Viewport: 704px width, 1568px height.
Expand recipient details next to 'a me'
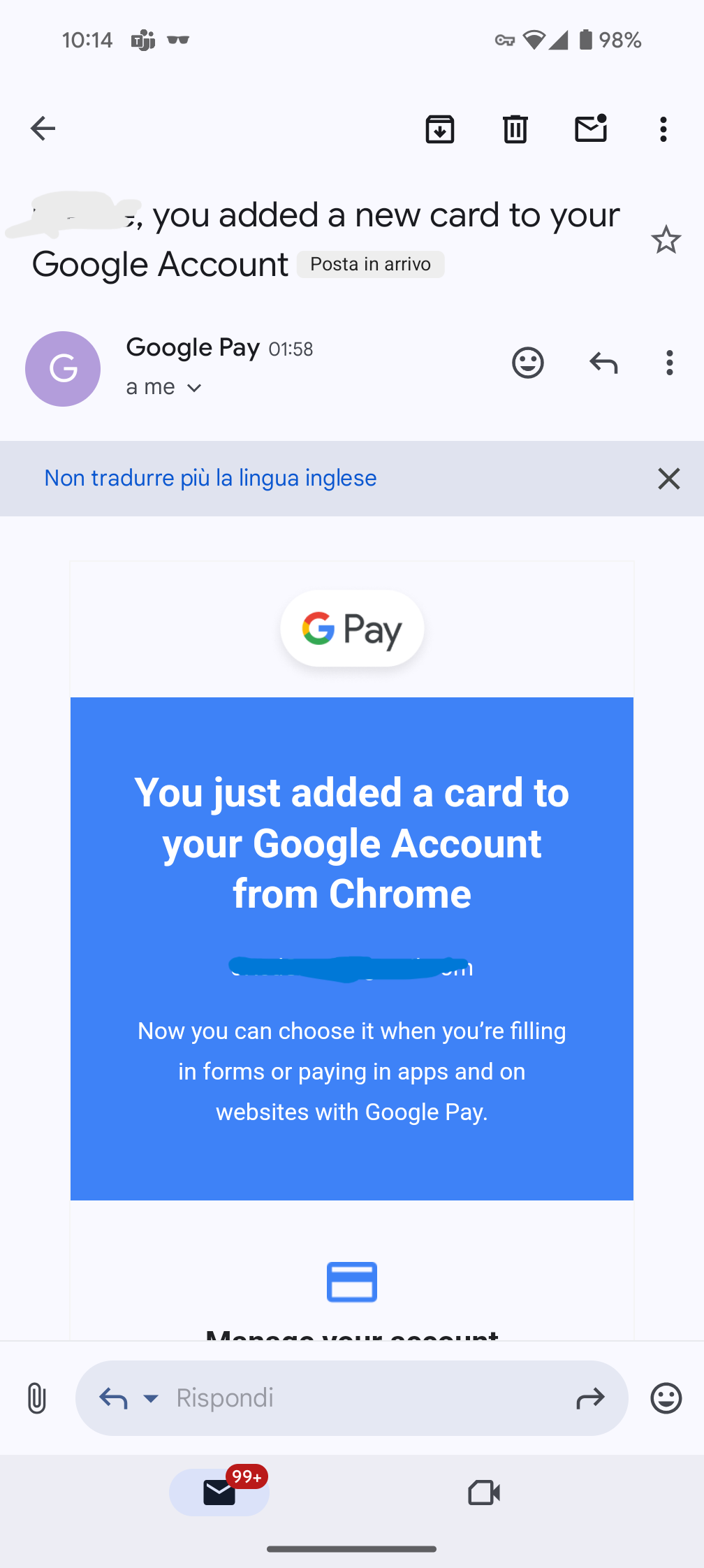[194, 388]
